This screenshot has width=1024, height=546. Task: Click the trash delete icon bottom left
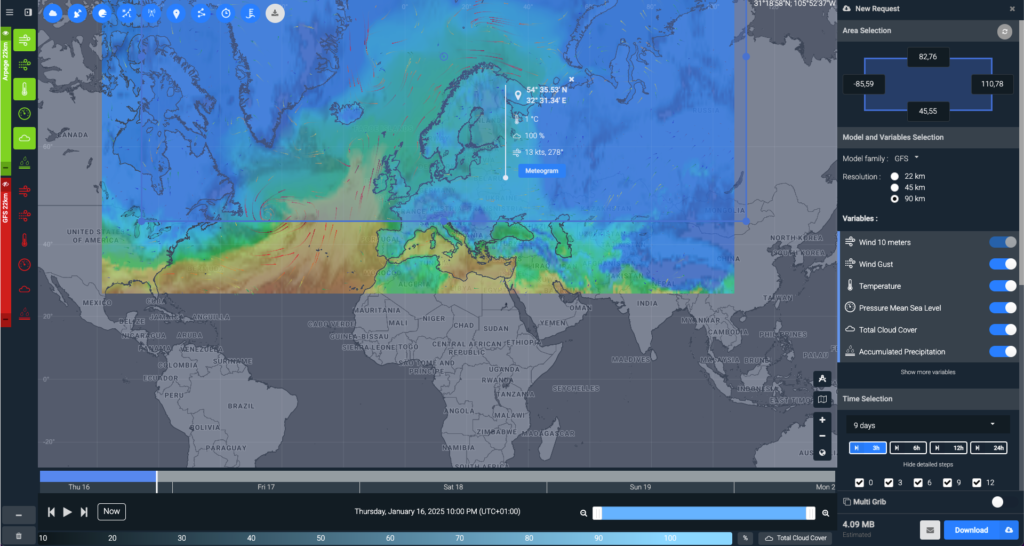pyautogui.click(x=19, y=536)
